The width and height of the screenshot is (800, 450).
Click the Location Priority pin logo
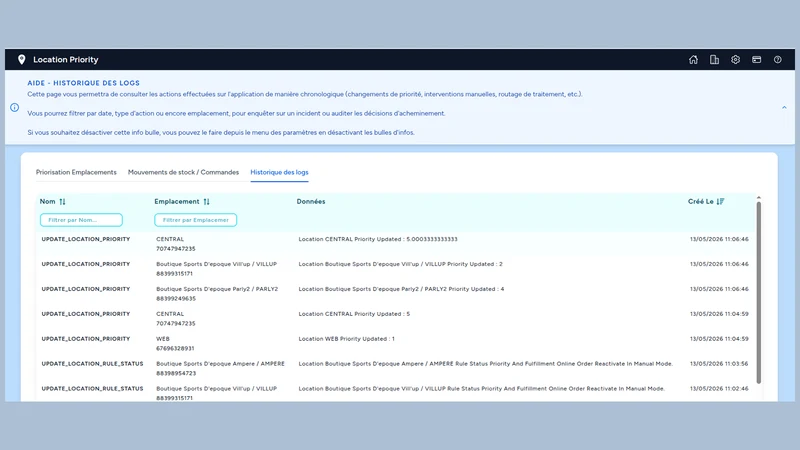pyautogui.click(x=21, y=60)
